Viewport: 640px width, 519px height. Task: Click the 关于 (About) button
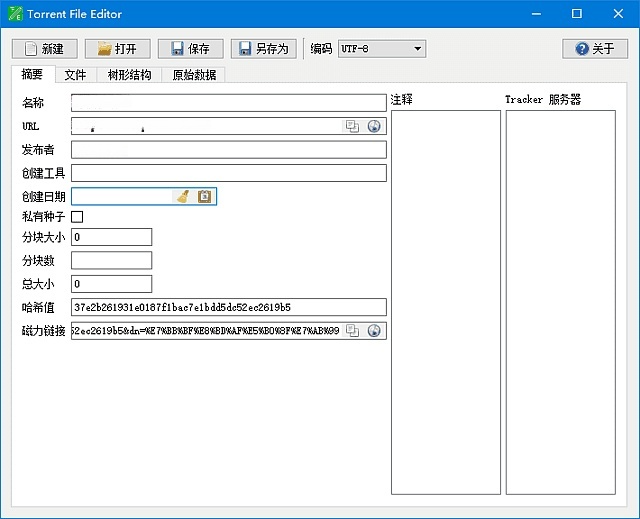(595, 49)
